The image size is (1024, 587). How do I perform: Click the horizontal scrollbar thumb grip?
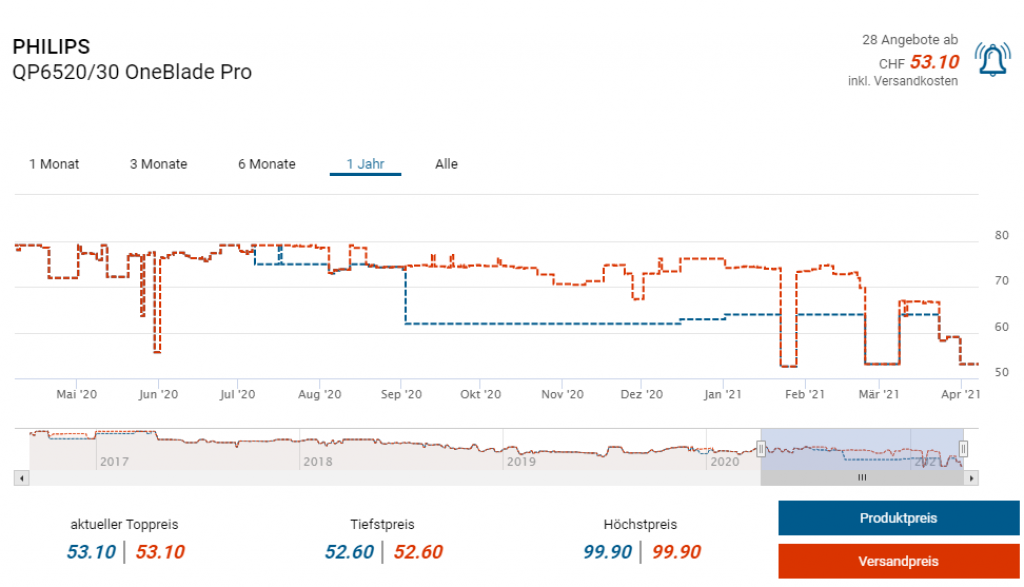862,478
